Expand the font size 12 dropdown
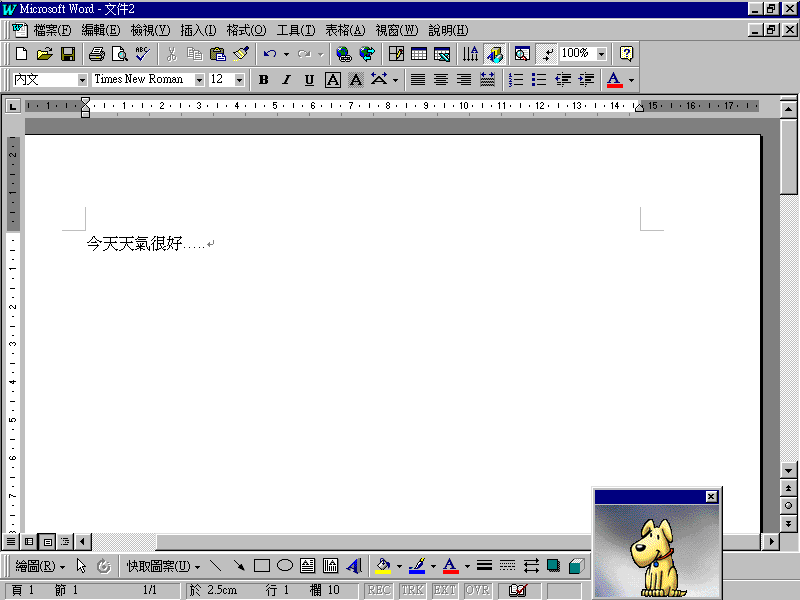The width and height of the screenshot is (800, 600). pos(241,80)
